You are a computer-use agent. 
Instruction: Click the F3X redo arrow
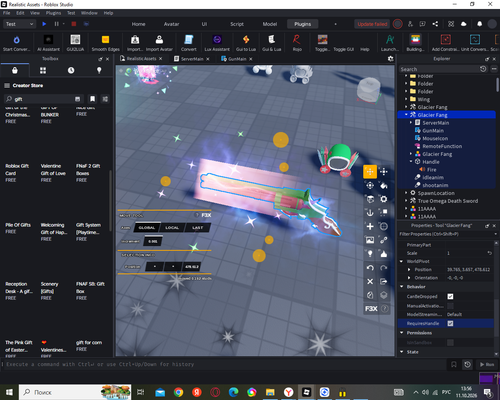tap(384, 268)
